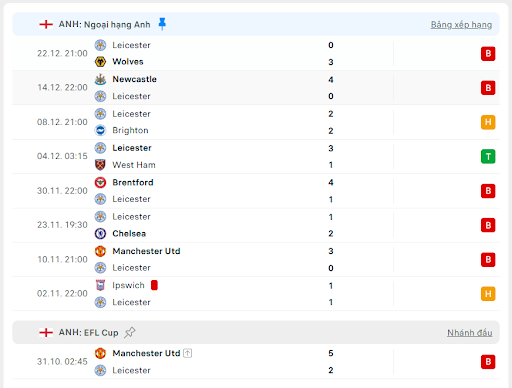
Task: Click the West Ham team crest
Action: click(100, 165)
